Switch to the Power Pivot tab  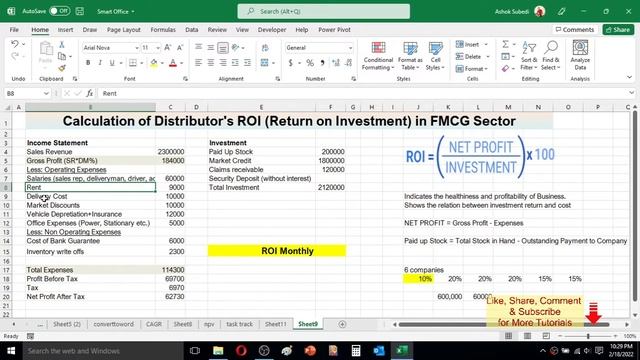point(334,30)
